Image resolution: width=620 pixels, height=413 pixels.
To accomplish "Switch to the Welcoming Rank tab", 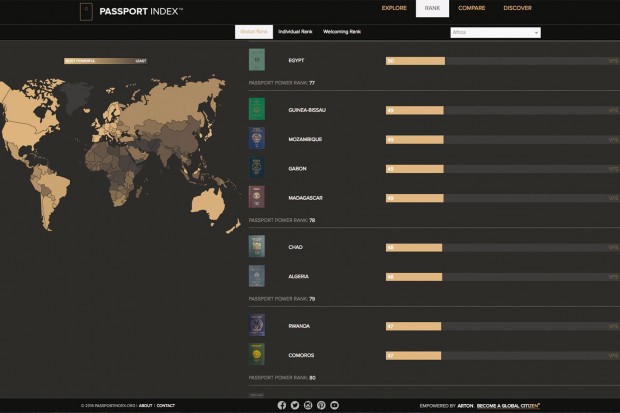I will click(342, 32).
